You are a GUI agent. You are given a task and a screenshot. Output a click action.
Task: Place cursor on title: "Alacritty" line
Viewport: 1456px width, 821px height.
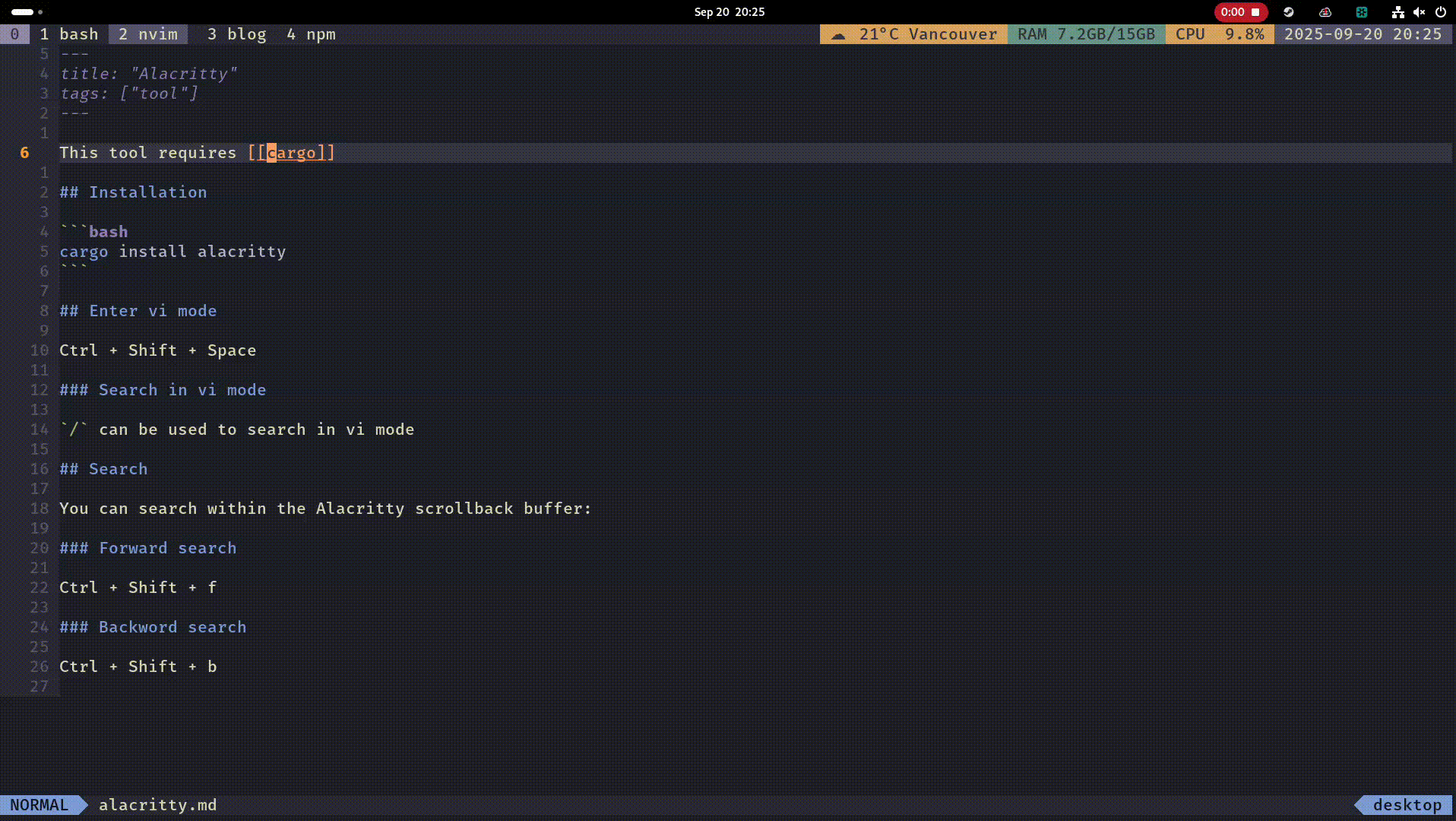[x=148, y=74]
